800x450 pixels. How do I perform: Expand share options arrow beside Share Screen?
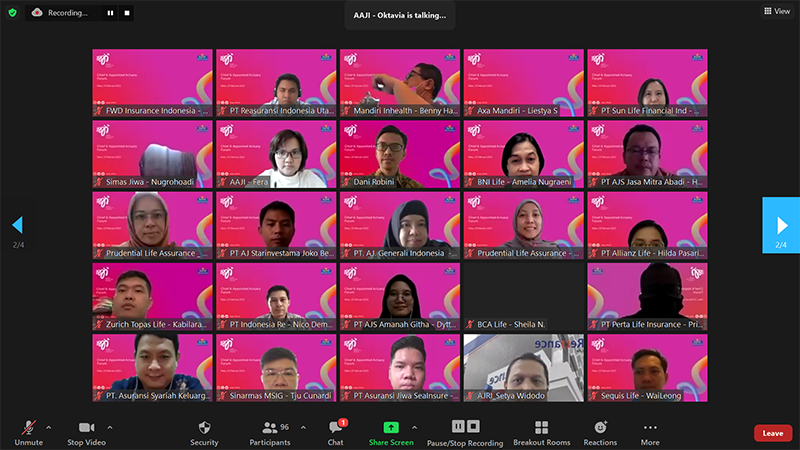click(414, 428)
